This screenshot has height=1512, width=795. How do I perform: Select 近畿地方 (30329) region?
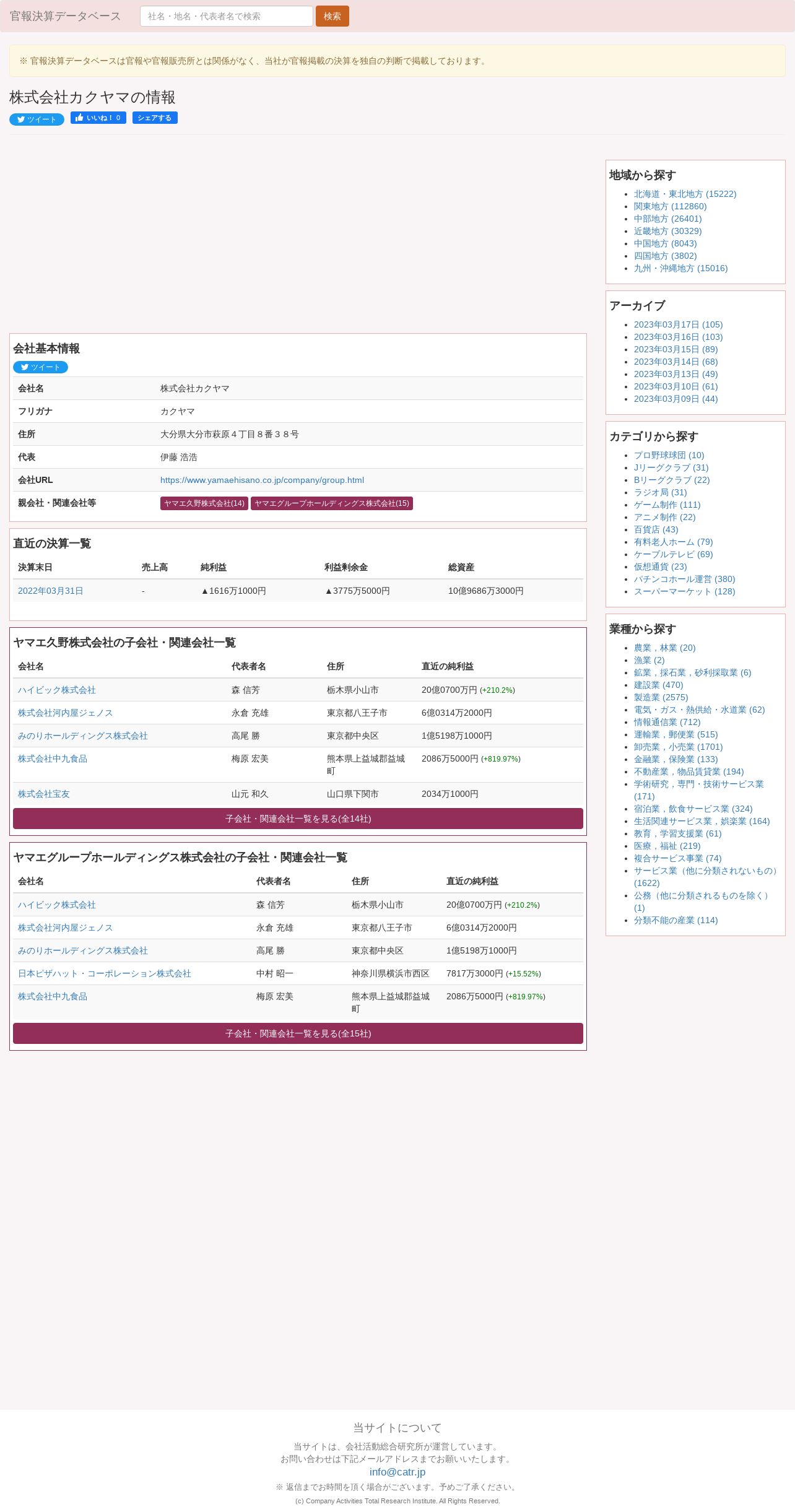667,231
